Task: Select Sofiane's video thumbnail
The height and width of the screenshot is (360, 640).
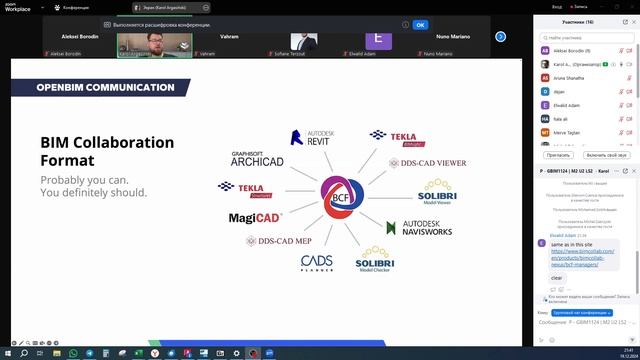Action: 304,42
